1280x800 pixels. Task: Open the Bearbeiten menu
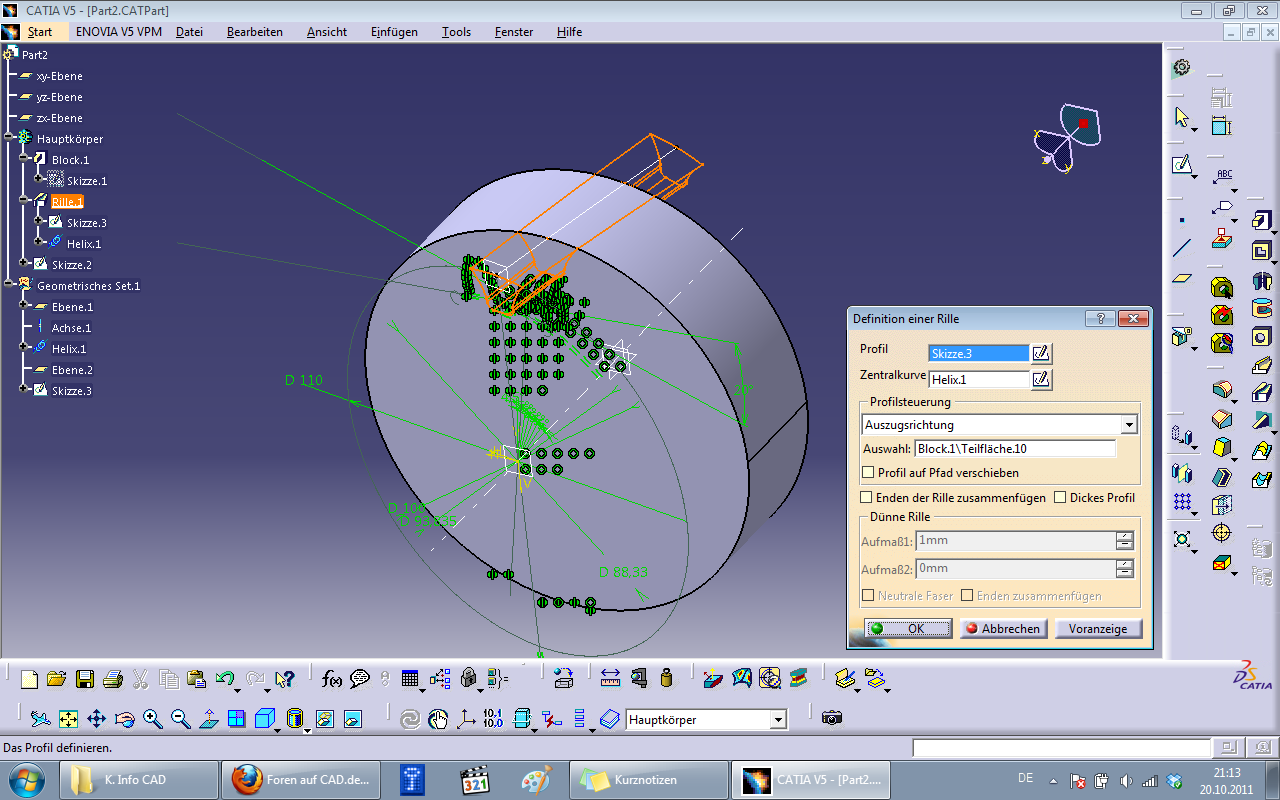[255, 32]
